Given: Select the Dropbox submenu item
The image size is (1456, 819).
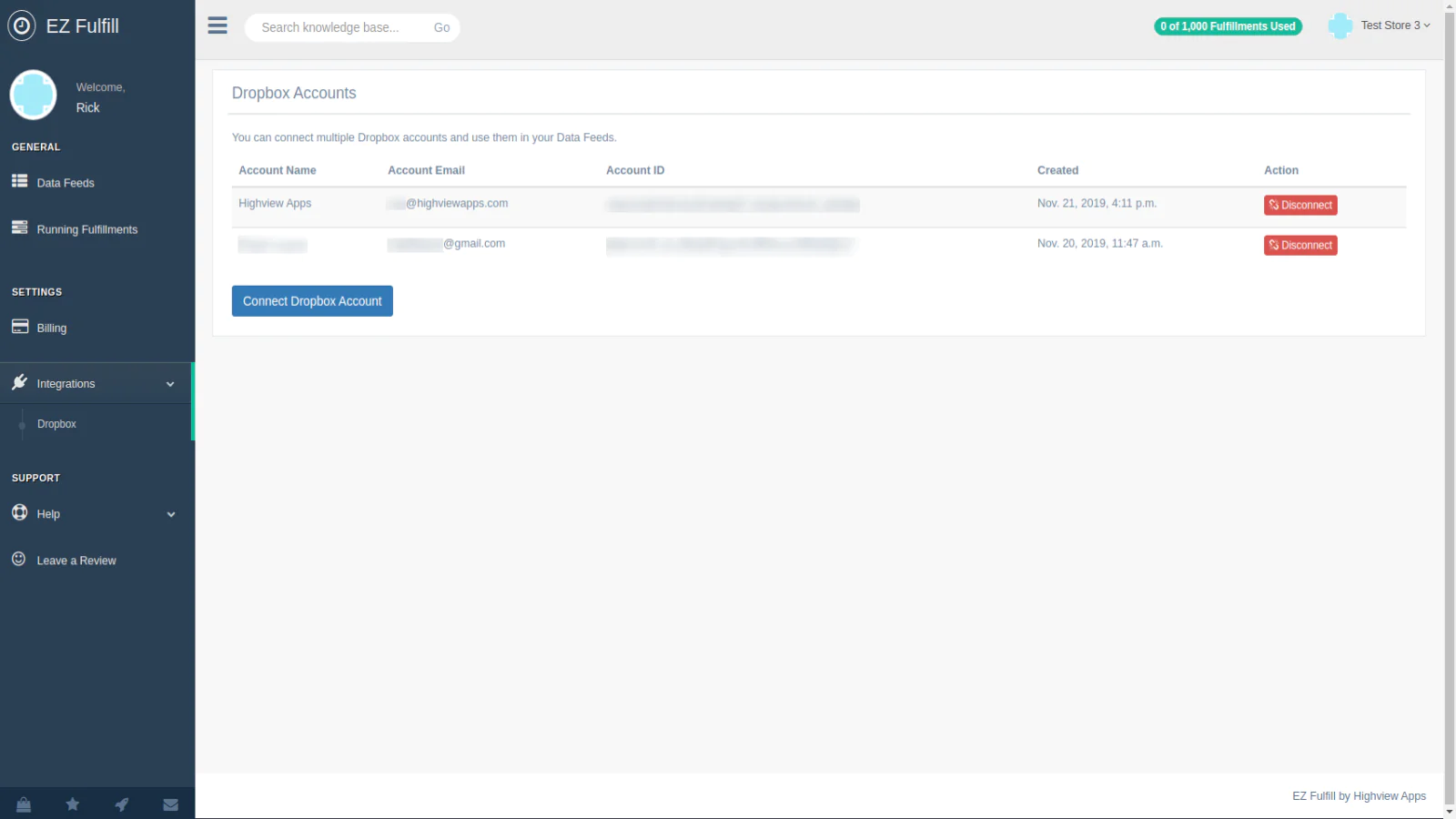Looking at the screenshot, I should click(x=56, y=424).
